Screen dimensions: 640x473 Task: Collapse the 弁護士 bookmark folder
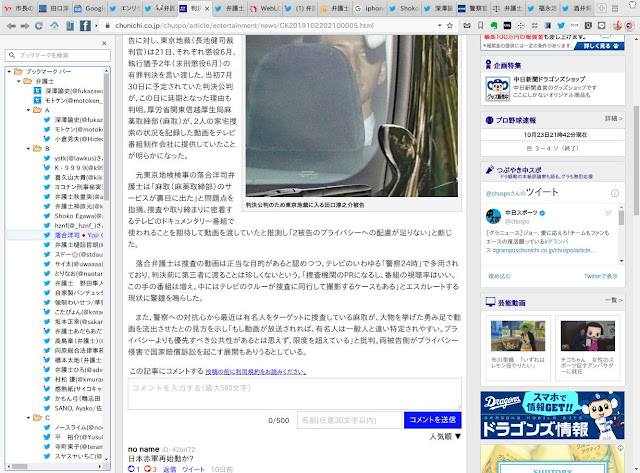click(x=19, y=81)
